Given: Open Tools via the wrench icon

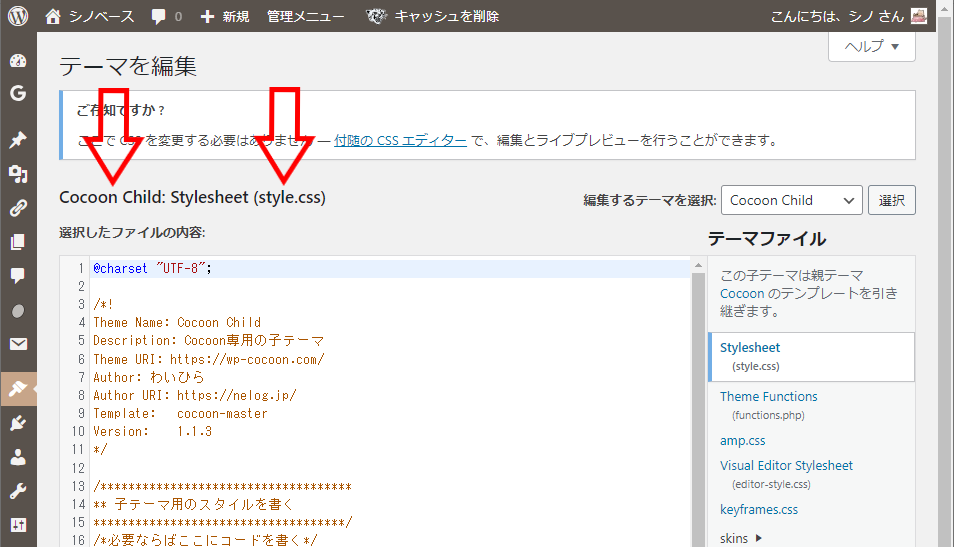Looking at the screenshot, I should pos(18,490).
